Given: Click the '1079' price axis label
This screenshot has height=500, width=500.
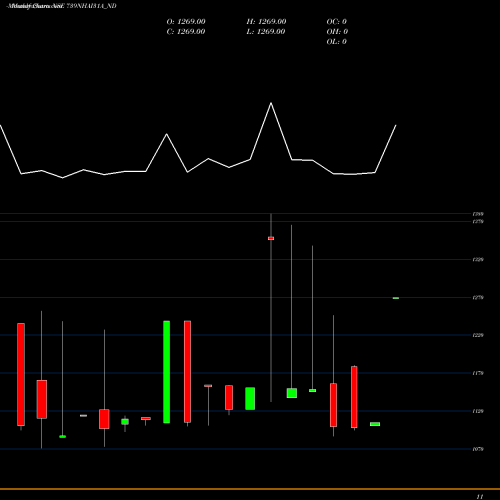Looking at the screenshot, I should coord(478,449).
